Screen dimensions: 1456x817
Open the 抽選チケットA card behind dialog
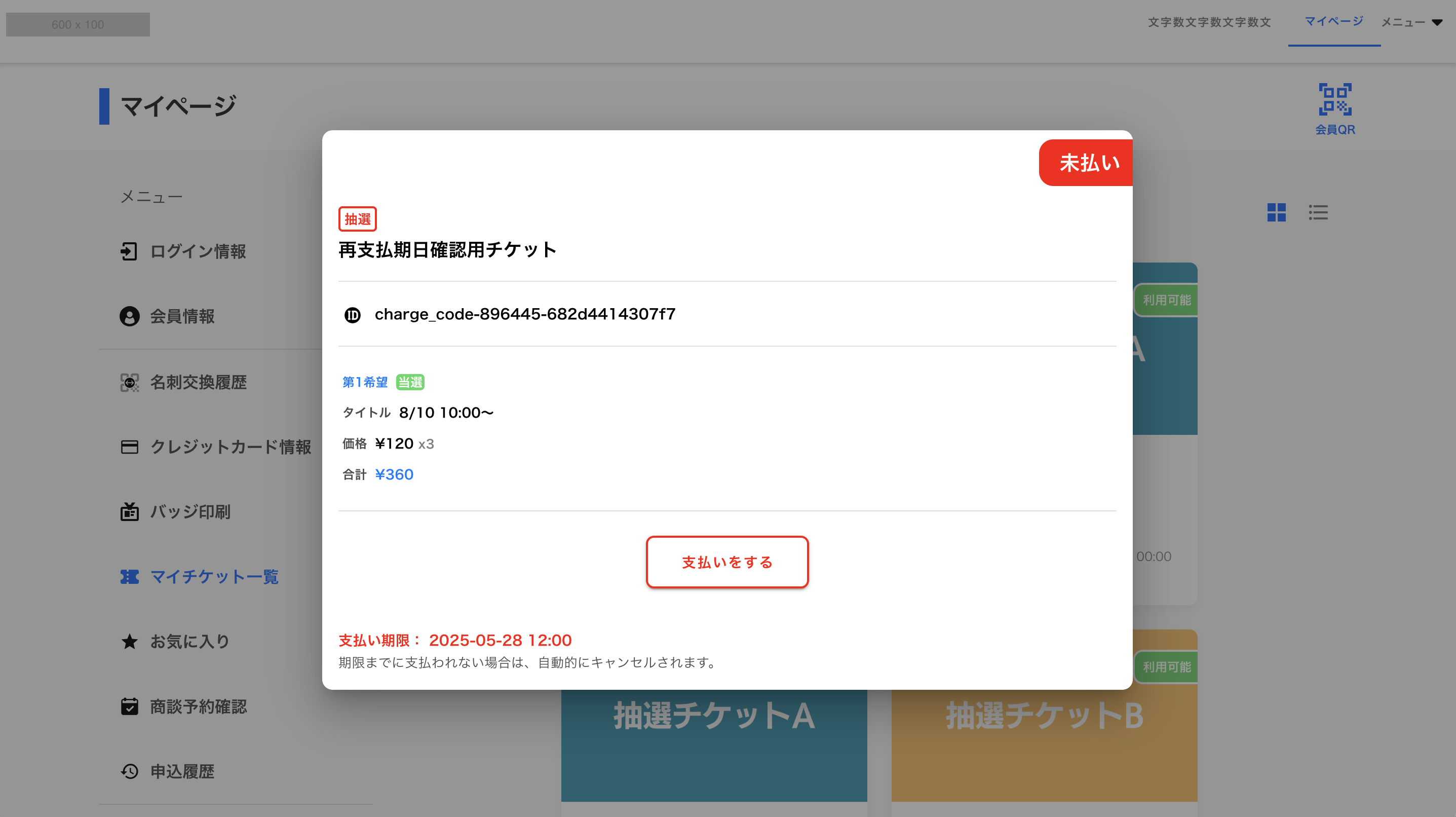coord(714,745)
